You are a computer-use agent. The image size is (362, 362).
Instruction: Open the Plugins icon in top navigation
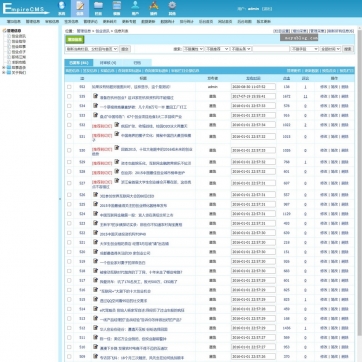tap(154, 8)
